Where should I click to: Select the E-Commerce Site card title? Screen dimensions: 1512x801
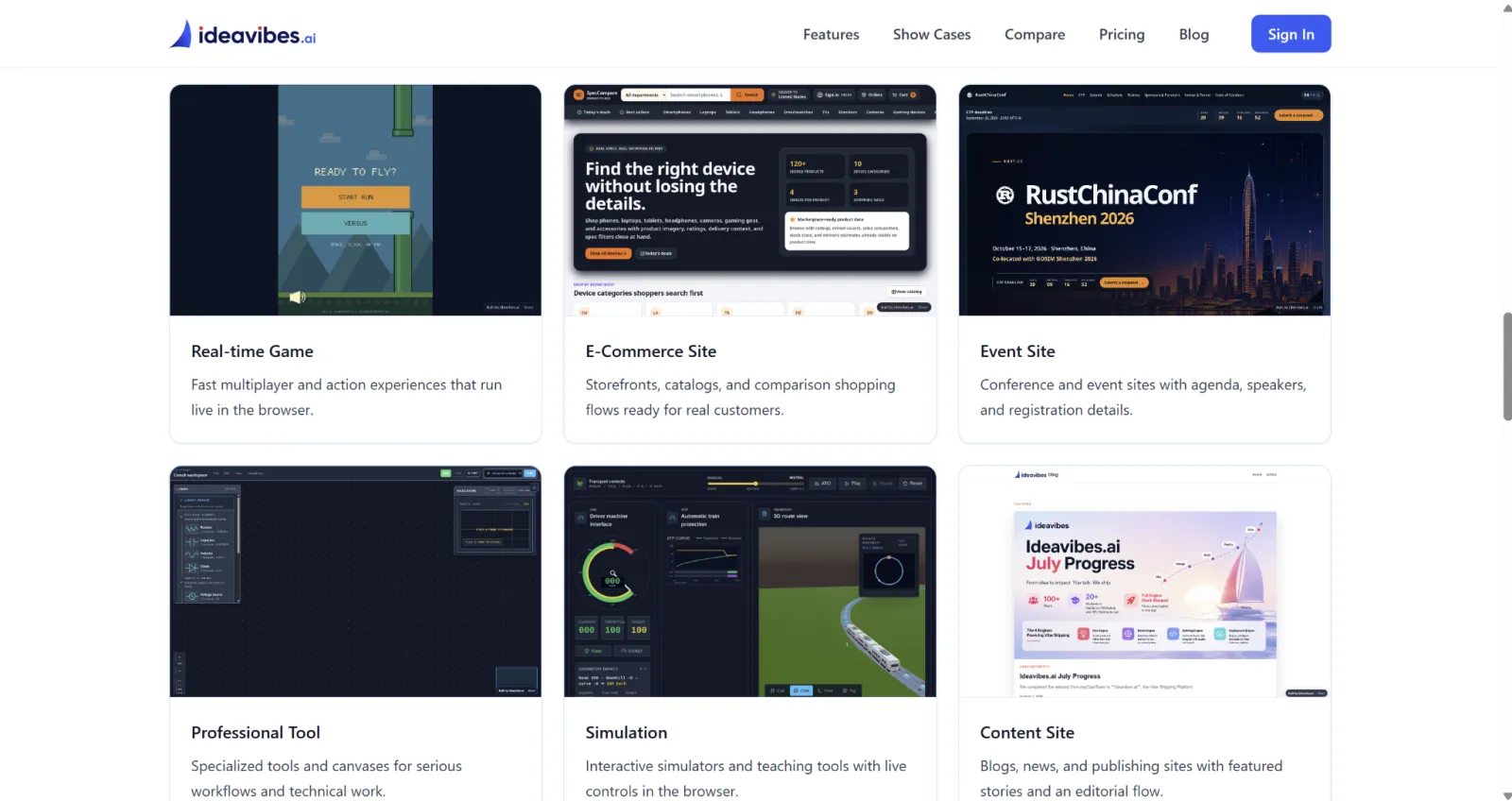(x=651, y=351)
